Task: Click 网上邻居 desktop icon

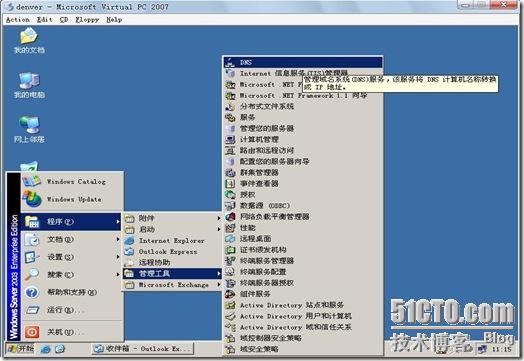Action: pos(29,130)
